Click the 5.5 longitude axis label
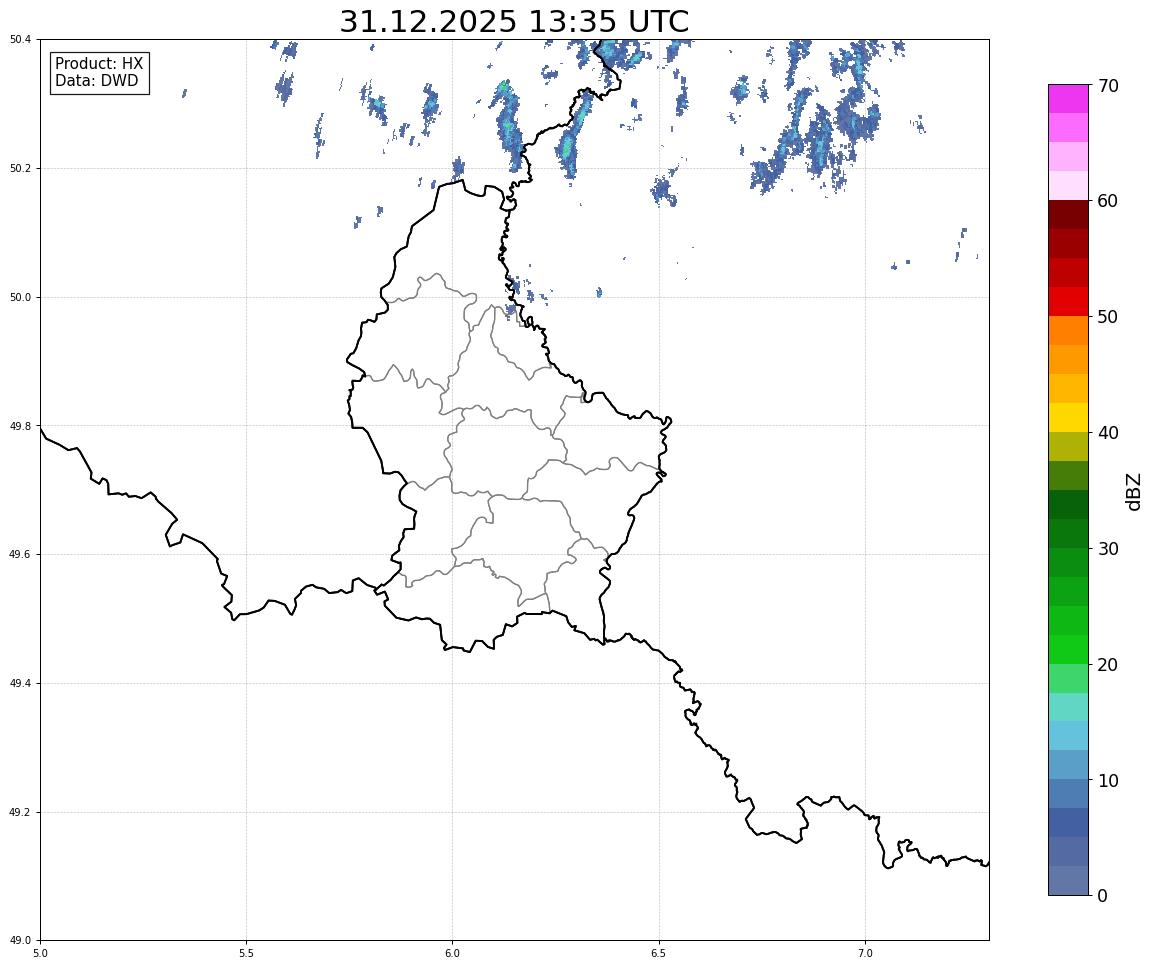This screenshot has height=968, width=1152. (246, 954)
